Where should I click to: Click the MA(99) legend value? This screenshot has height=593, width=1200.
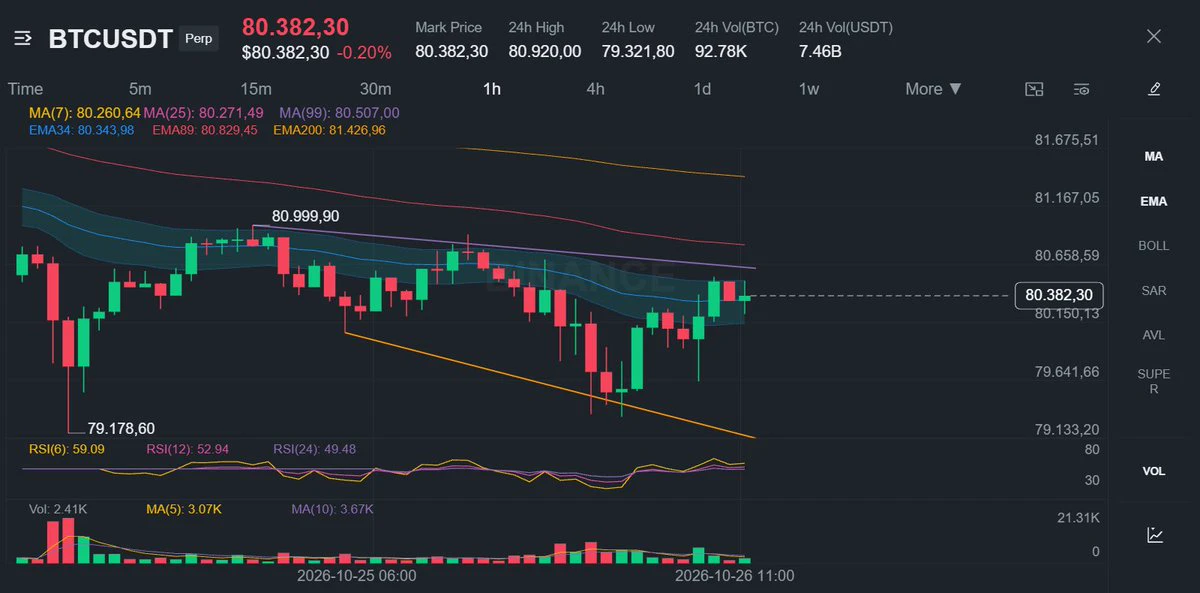339,113
